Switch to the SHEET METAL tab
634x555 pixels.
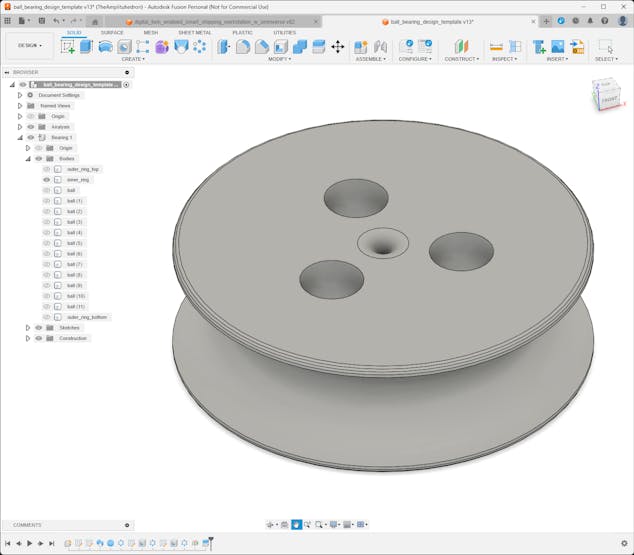(x=194, y=32)
